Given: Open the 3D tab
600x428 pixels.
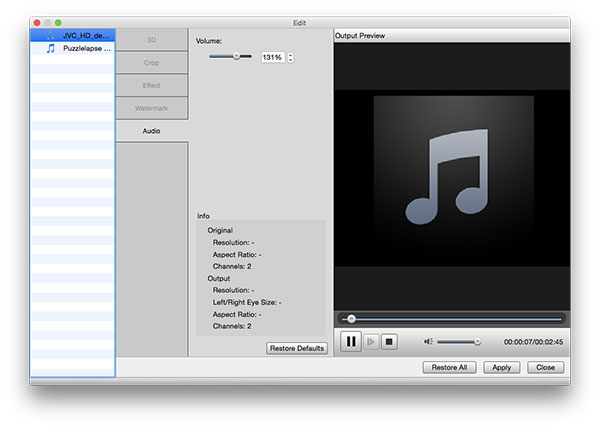Looking at the screenshot, I should (x=152, y=40).
